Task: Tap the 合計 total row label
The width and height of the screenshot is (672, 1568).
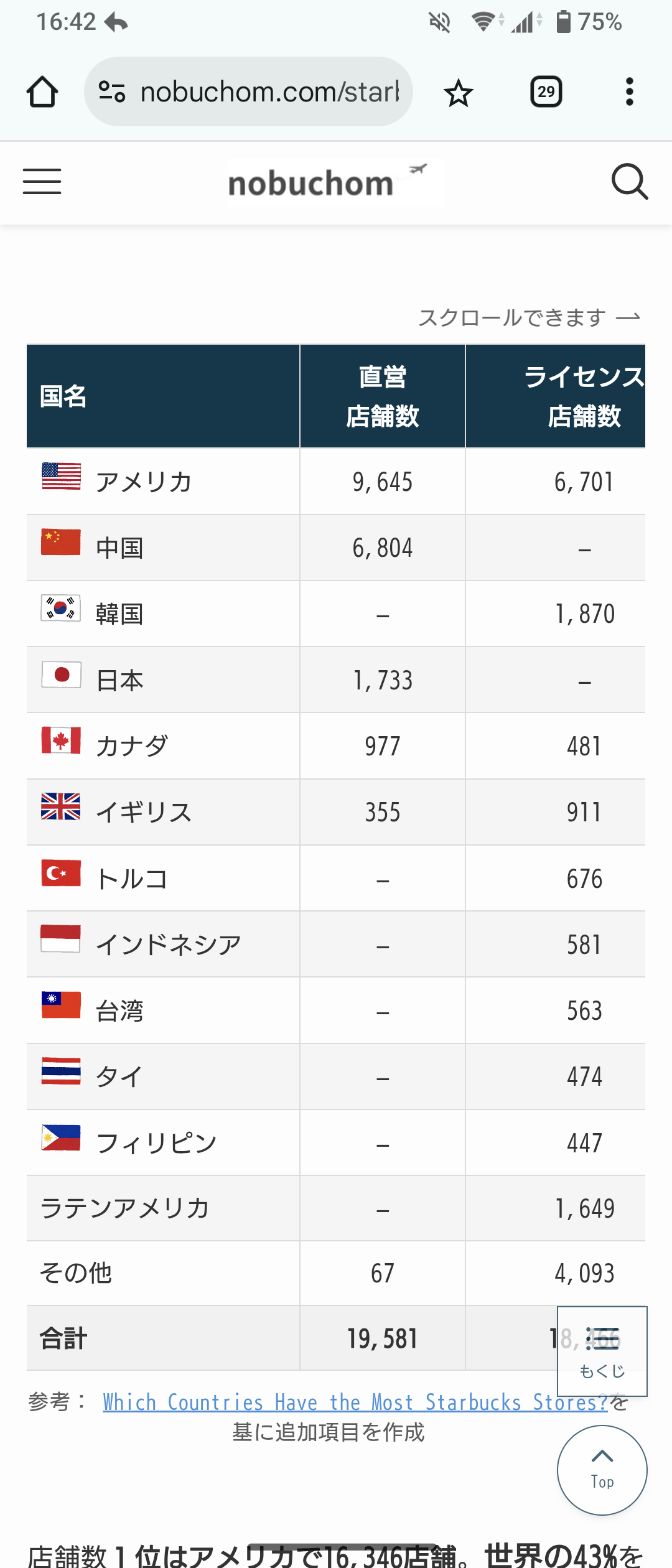Action: pyautogui.click(x=63, y=1338)
